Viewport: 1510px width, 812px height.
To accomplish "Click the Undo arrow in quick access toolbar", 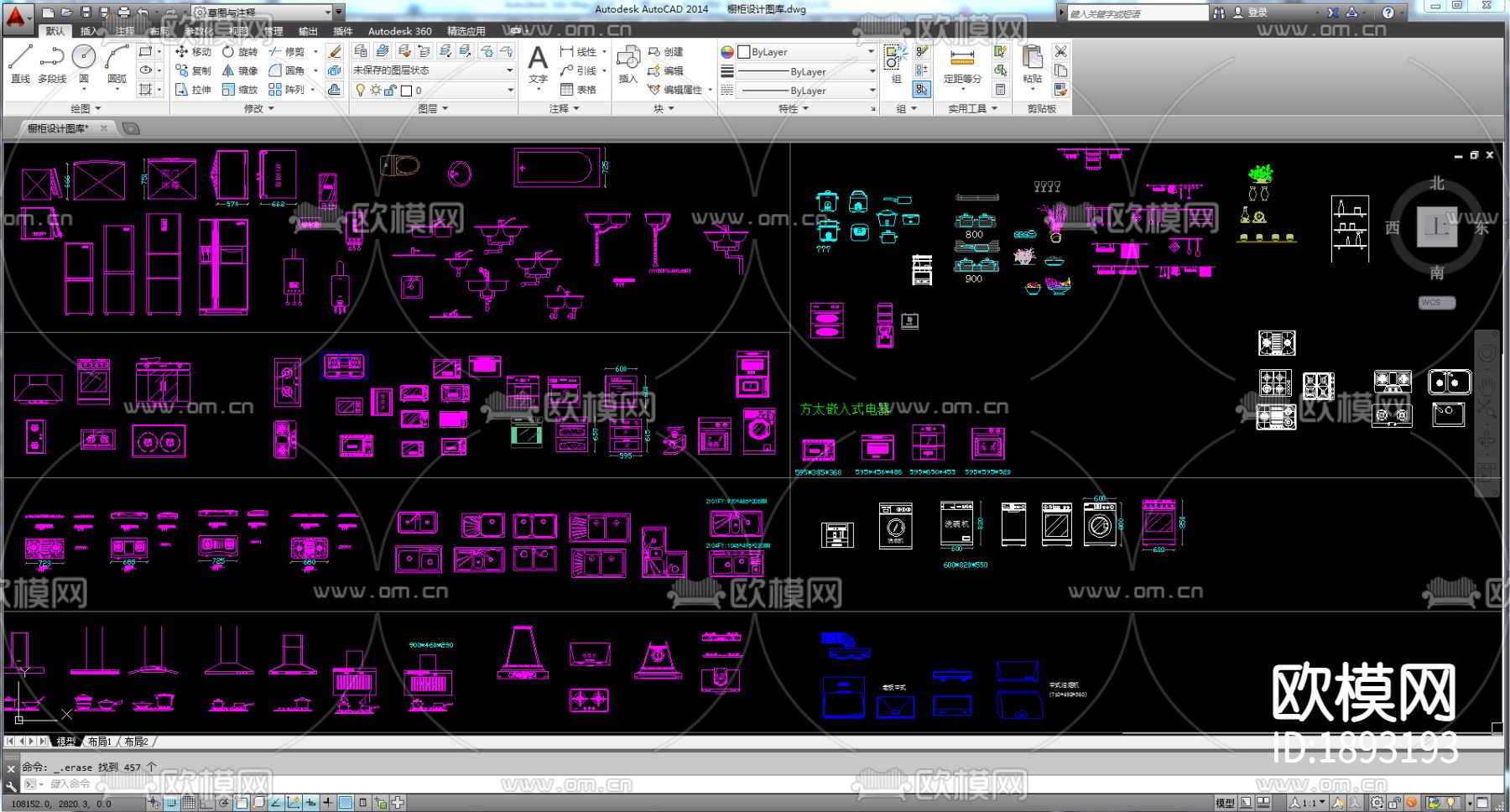I will coord(143,13).
